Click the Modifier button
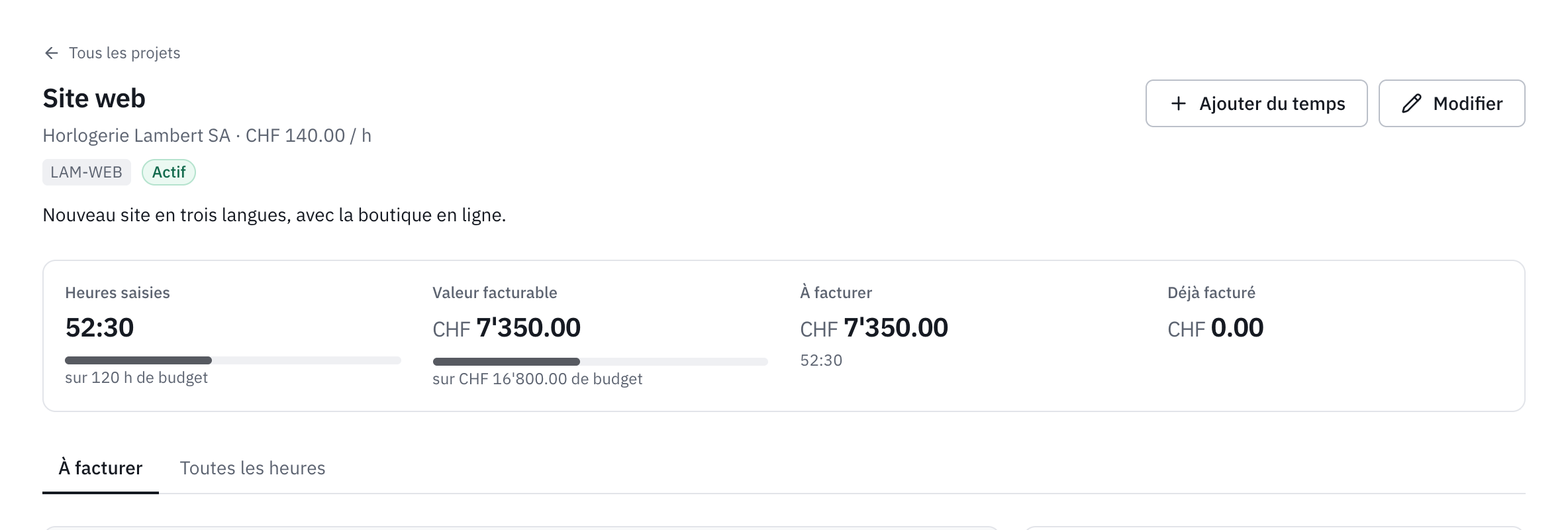 click(x=1451, y=103)
